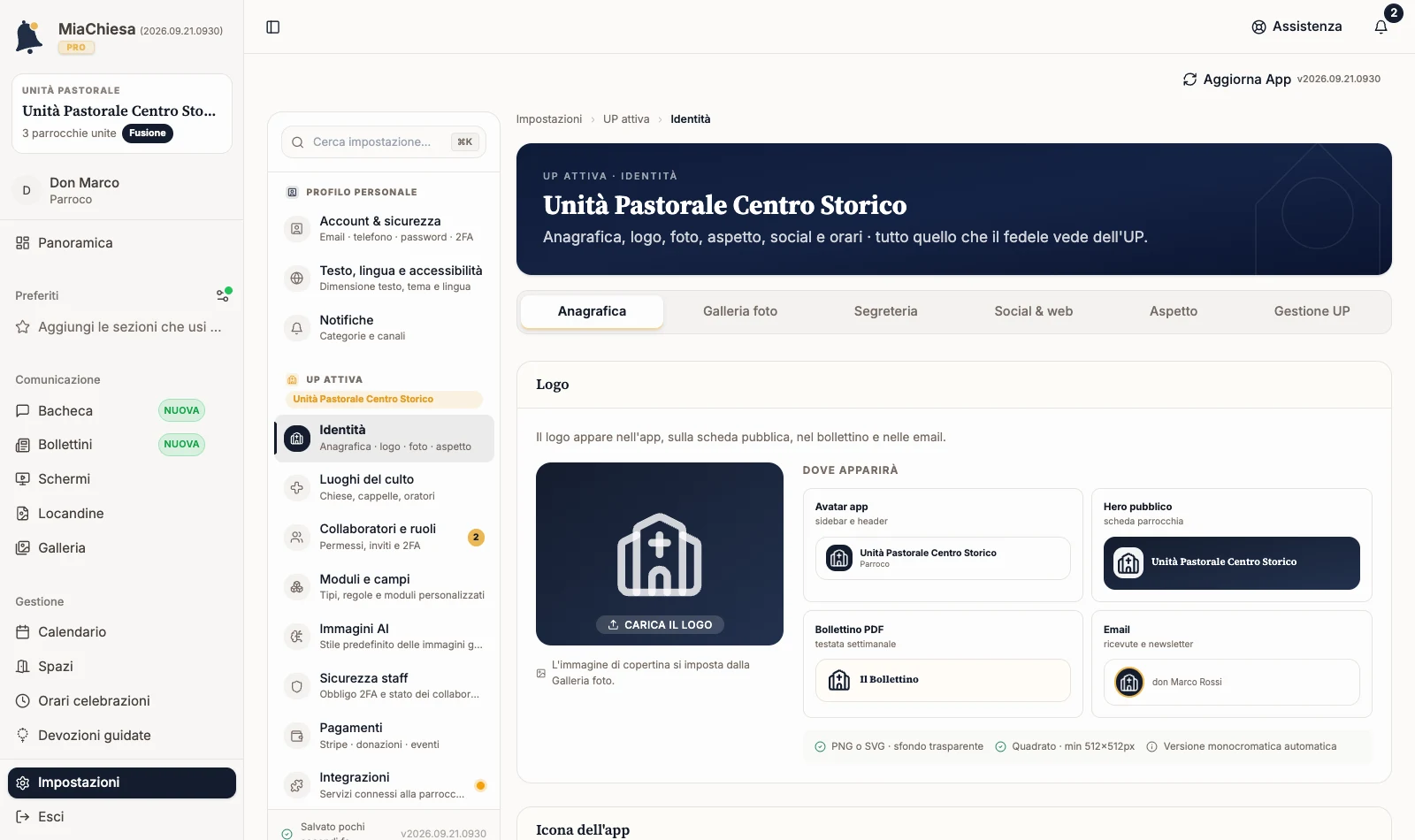The width and height of the screenshot is (1415, 840).
Task: Click NUOVA badge beside Bacheca
Action: click(181, 410)
